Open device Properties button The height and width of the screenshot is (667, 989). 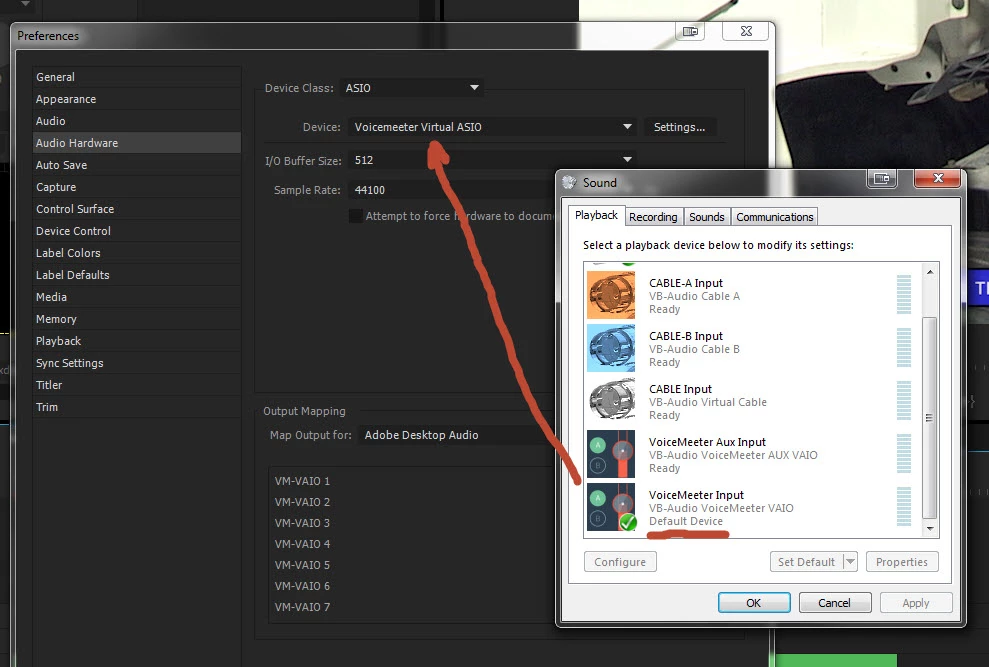902,562
